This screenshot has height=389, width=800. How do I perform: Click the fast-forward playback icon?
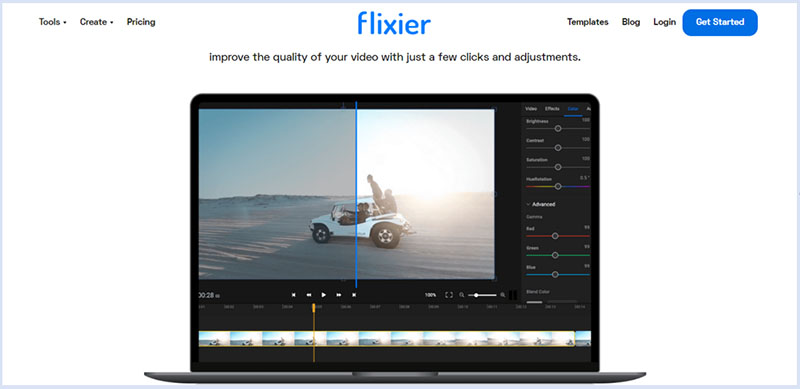pyautogui.click(x=339, y=295)
